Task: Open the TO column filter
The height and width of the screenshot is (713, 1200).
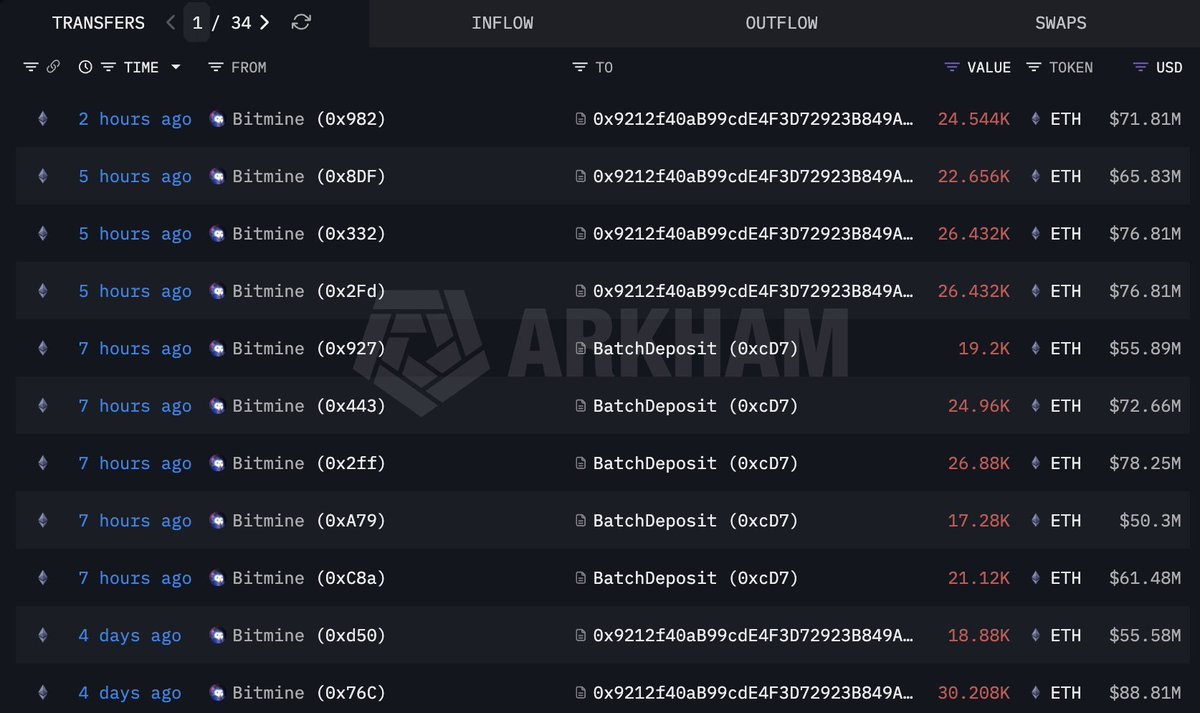Action: click(x=578, y=67)
